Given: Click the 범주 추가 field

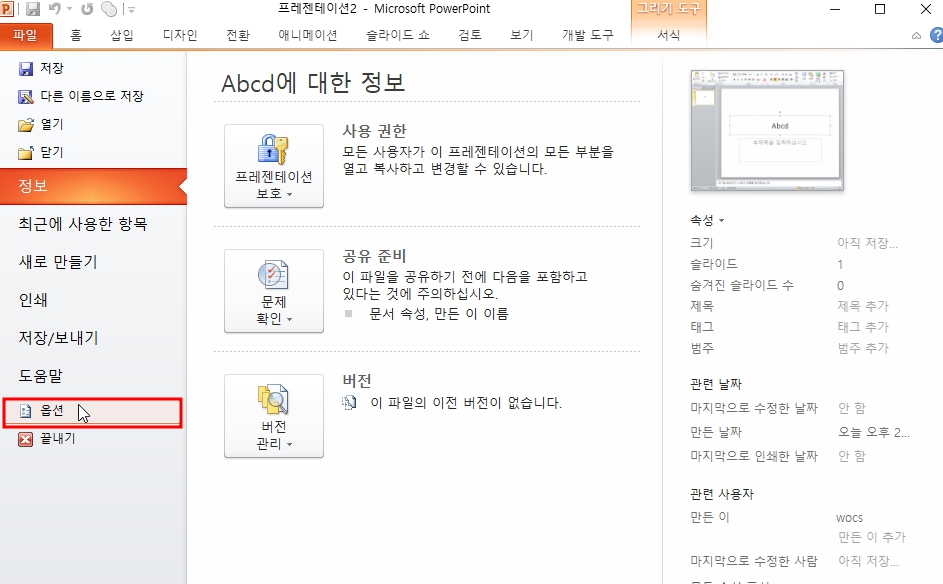Looking at the screenshot, I should coord(863,348).
